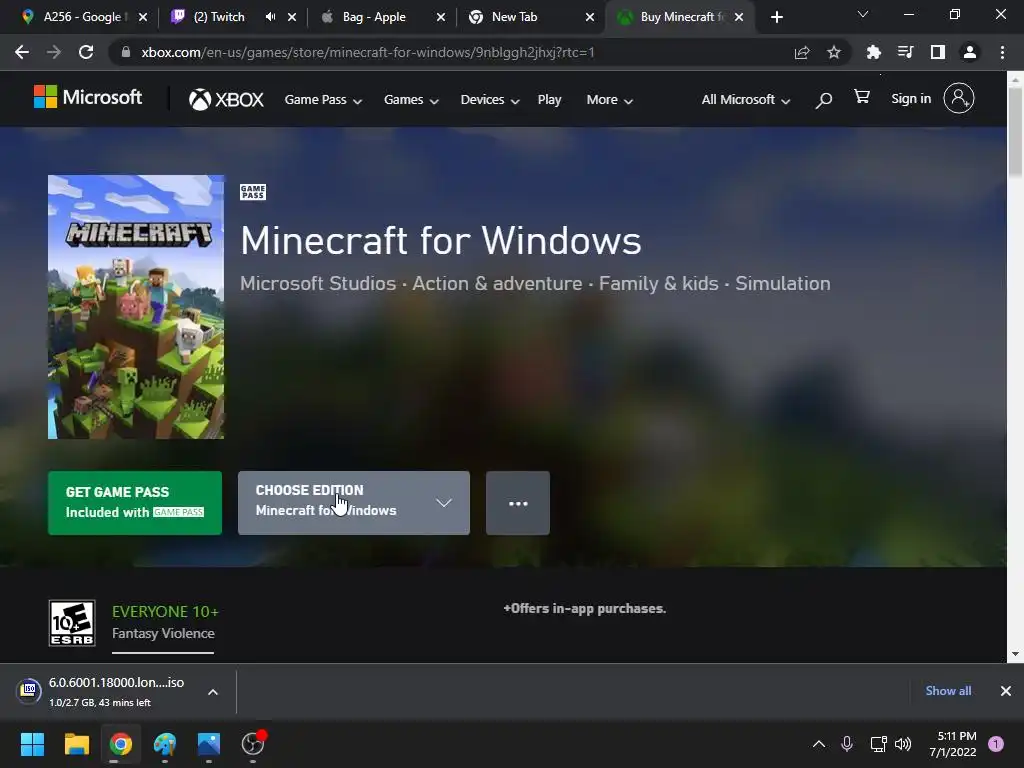Open File Explorer from the taskbar

tap(76, 744)
